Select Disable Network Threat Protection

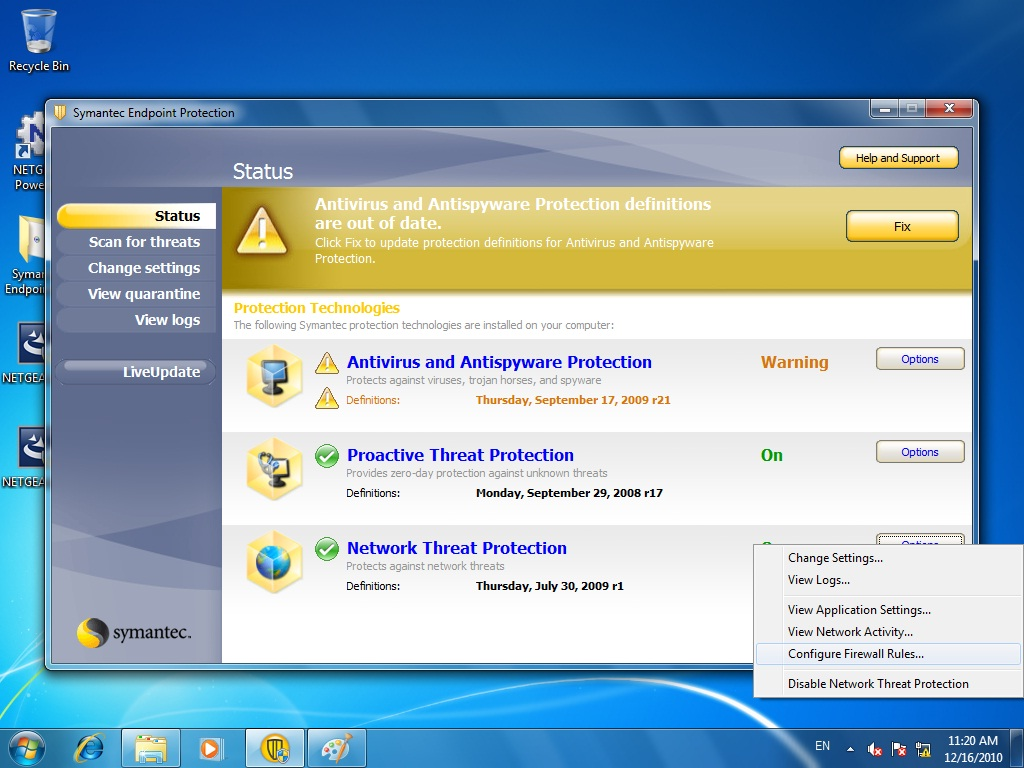(888, 684)
